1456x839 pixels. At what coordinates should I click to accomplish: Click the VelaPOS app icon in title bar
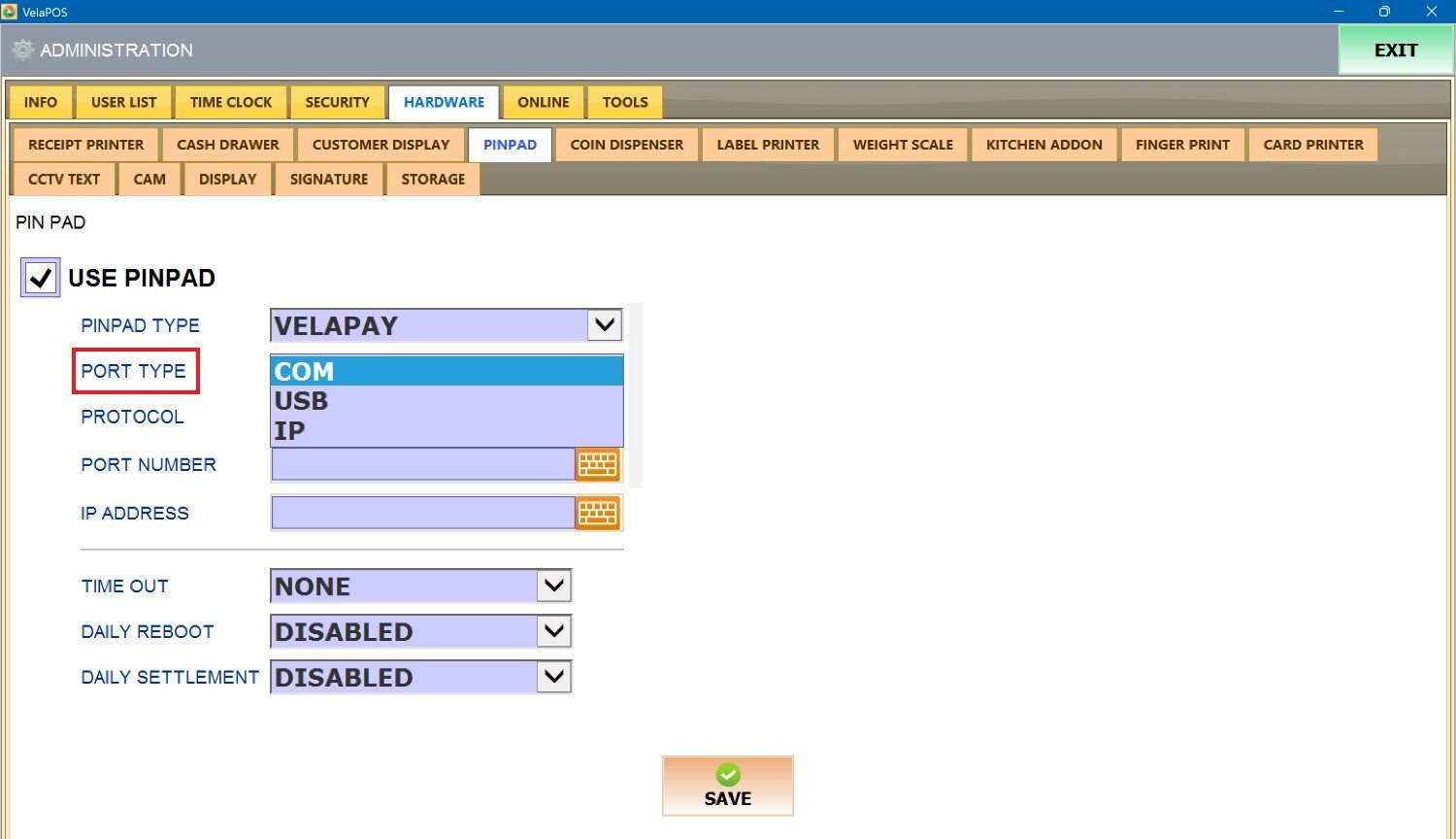(10, 12)
